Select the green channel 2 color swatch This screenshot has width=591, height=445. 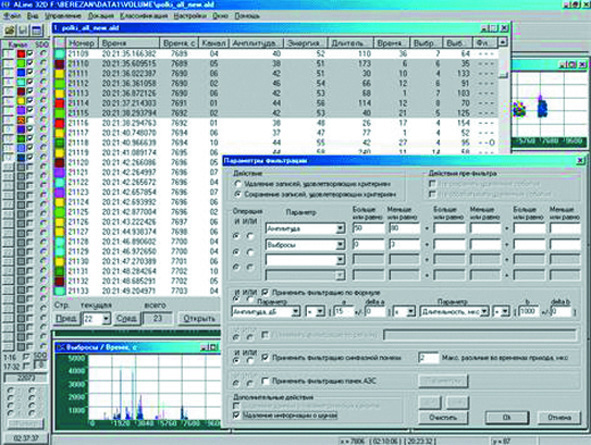pyautogui.click(x=21, y=63)
